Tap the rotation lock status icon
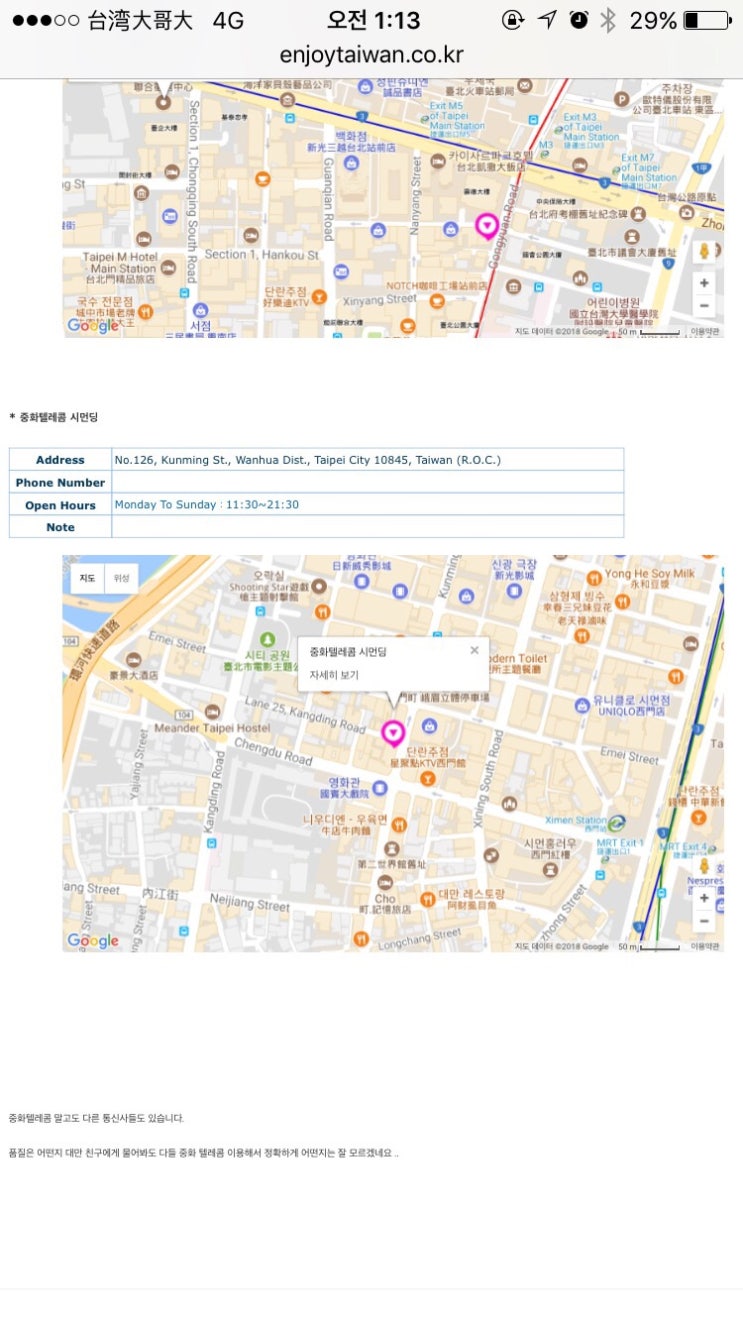Screen dimensions: 743x1322 513,20
